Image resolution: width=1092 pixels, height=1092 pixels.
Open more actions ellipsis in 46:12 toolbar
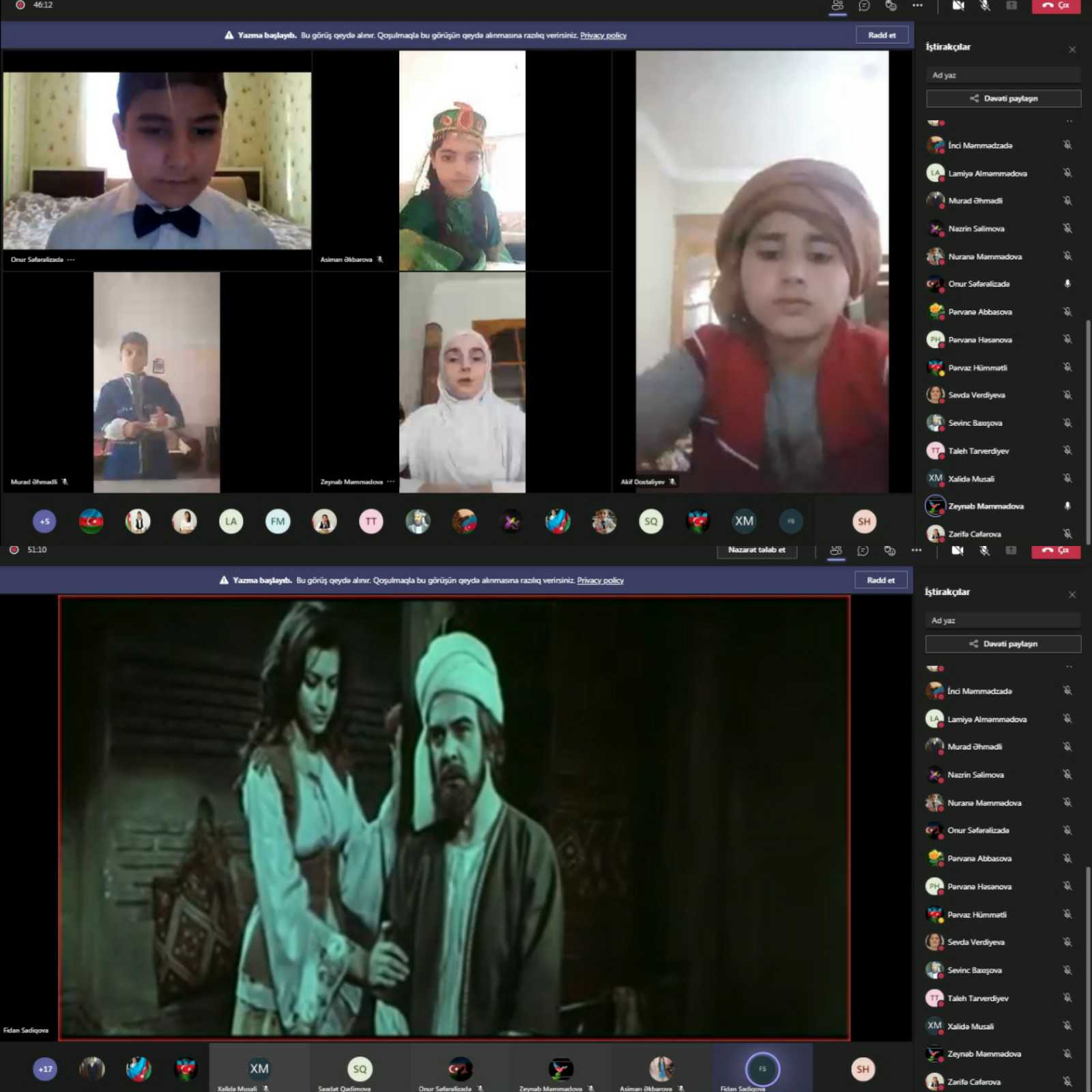(917, 5)
